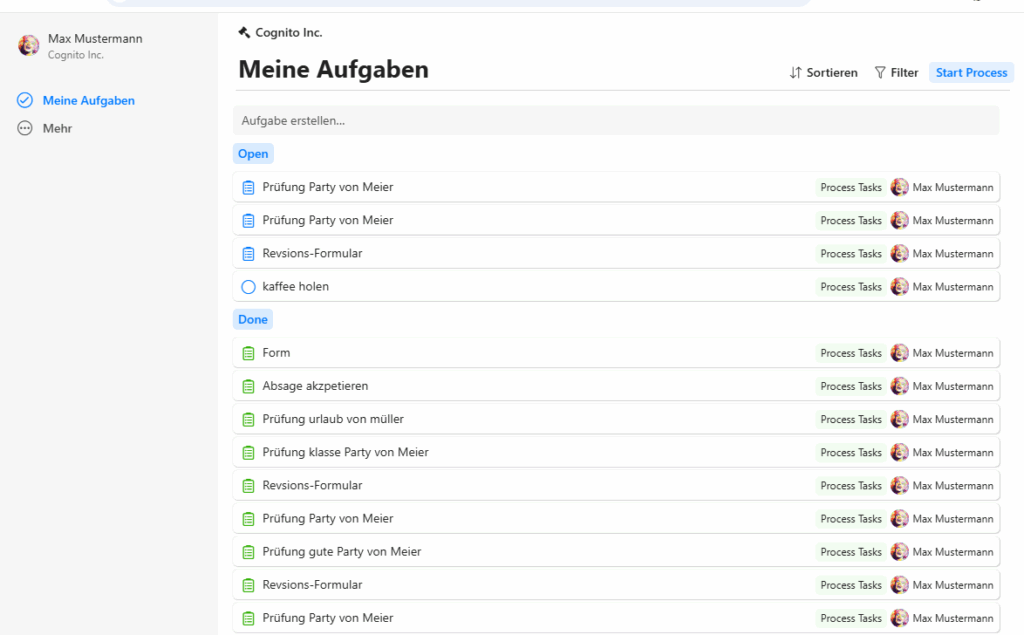1024x635 pixels.
Task: Open the Sortieren sort options
Action: tap(823, 73)
